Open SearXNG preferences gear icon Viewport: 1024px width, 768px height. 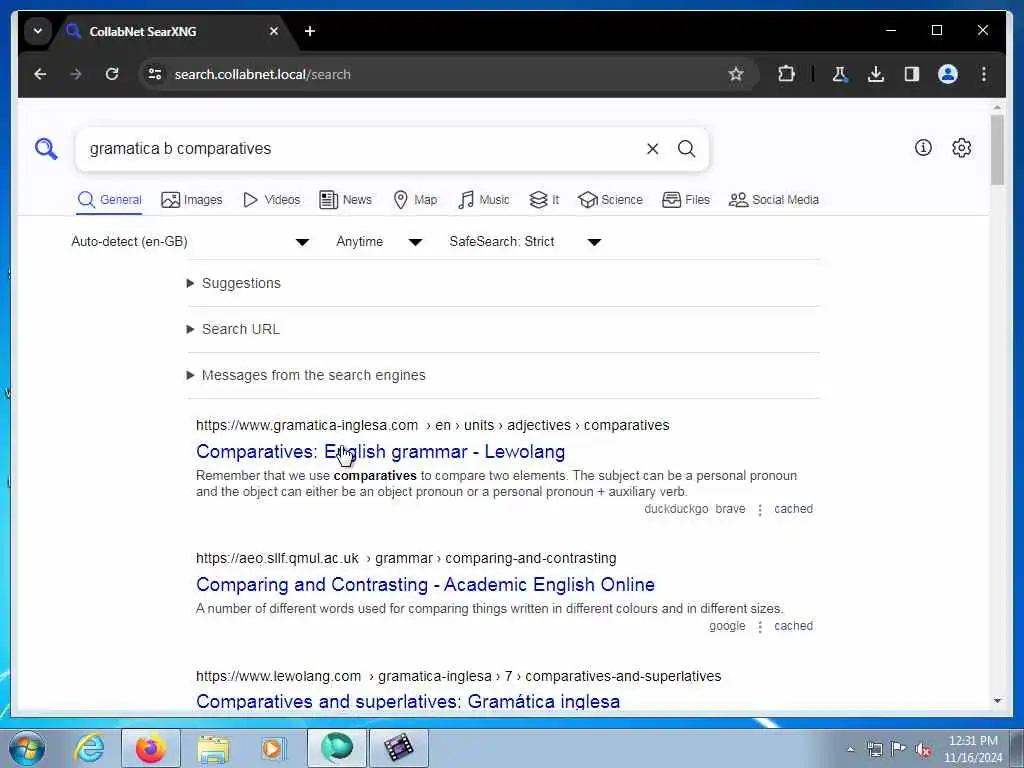961,148
